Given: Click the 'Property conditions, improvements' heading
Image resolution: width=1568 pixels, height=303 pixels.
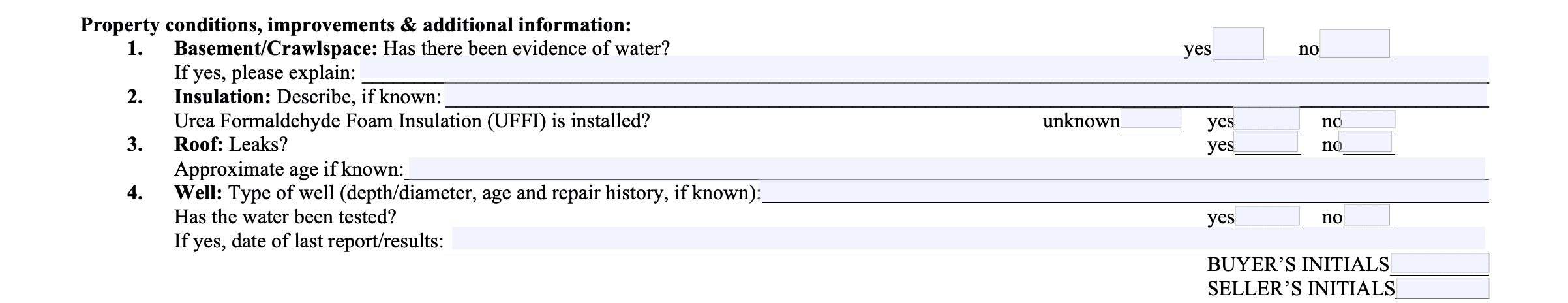Looking at the screenshot, I should click(x=355, y=25).
